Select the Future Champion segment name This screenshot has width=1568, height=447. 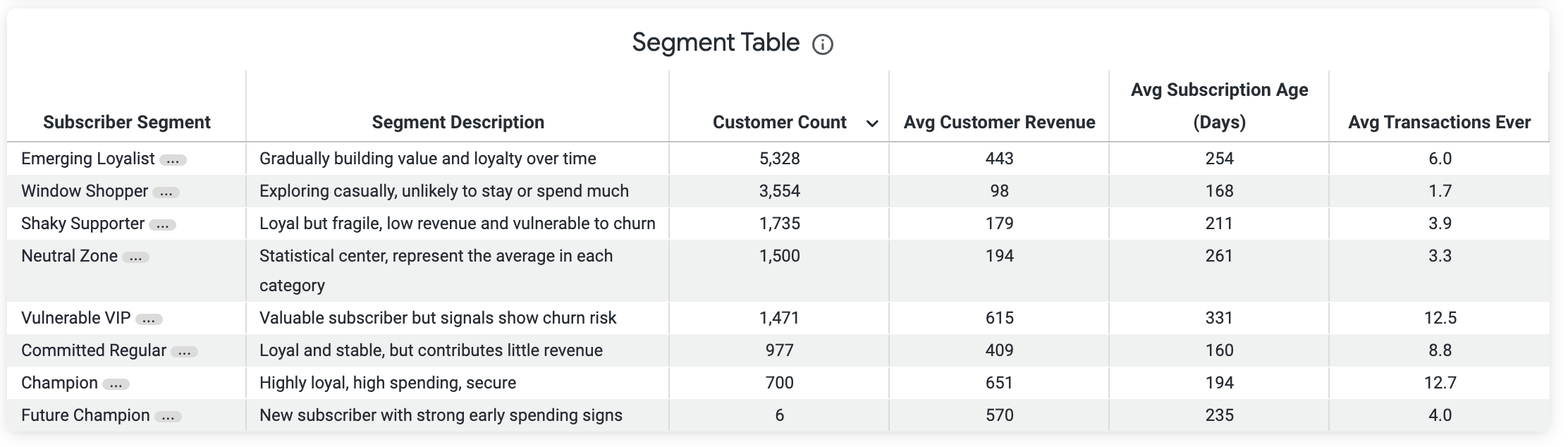85,415
